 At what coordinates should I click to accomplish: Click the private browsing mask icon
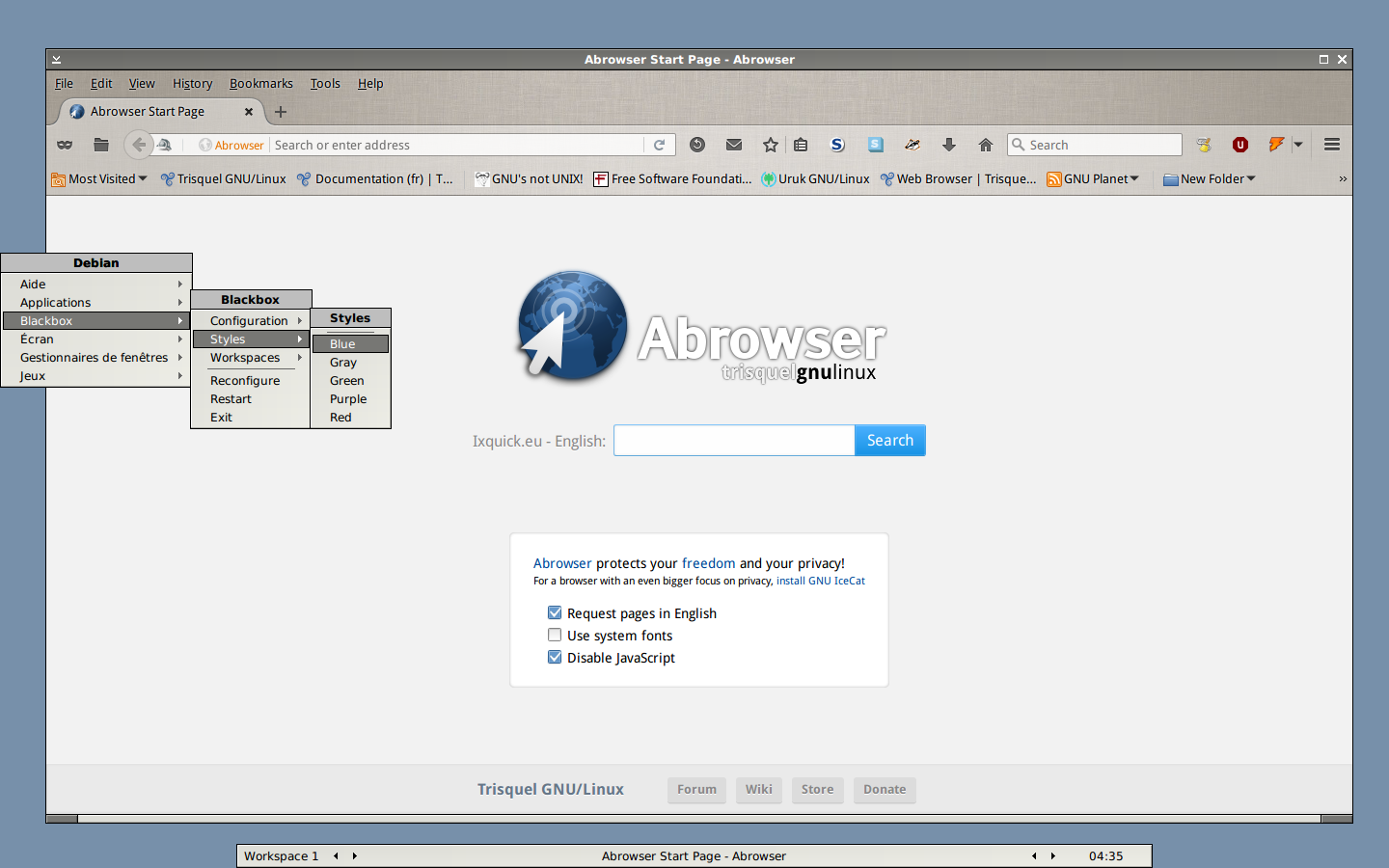pos(65,145)
